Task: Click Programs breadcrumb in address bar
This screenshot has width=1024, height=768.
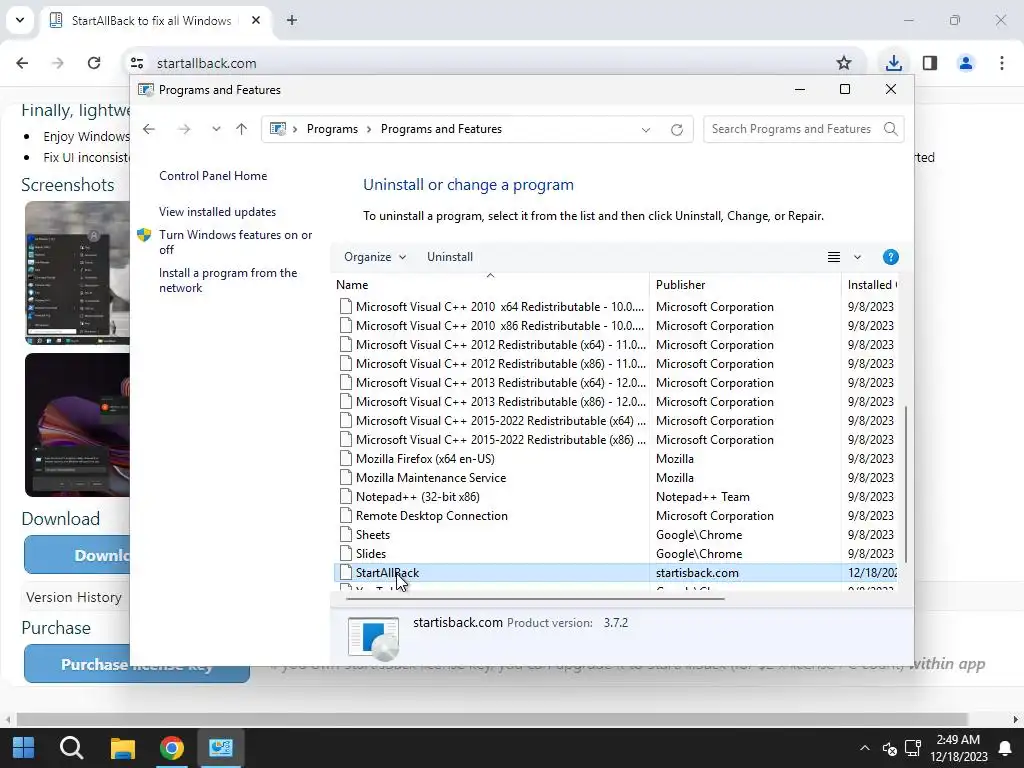Action: coord(332,129)
